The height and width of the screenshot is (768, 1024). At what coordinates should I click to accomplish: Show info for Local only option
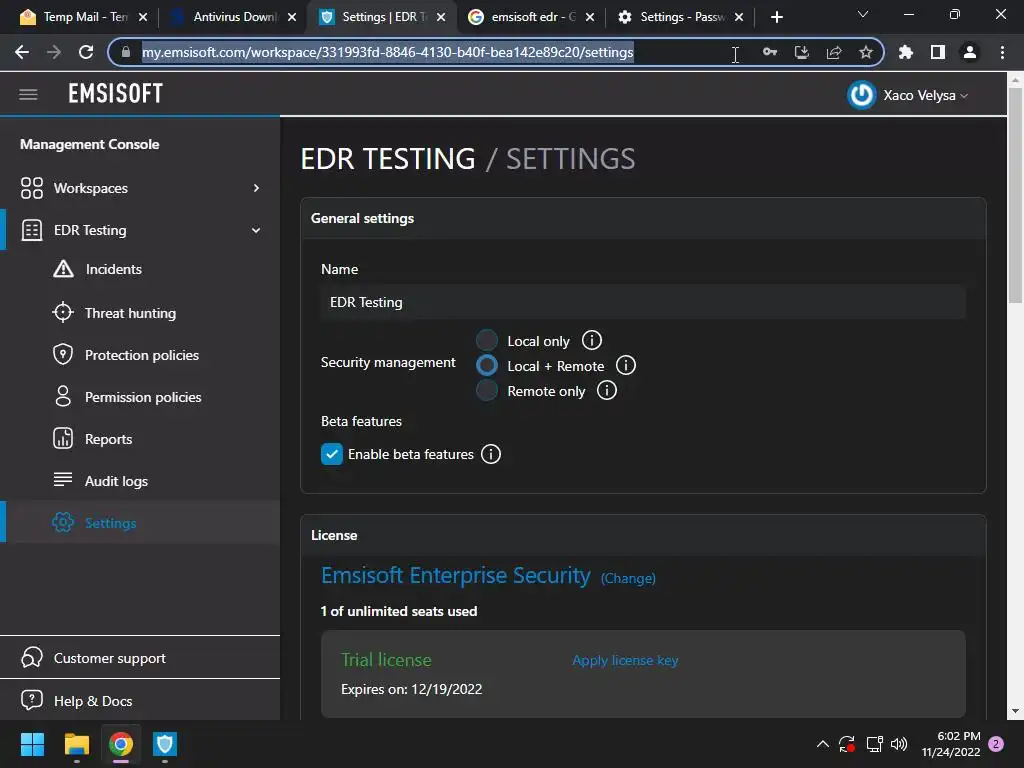pyautogui.click(x=592, y=340)
